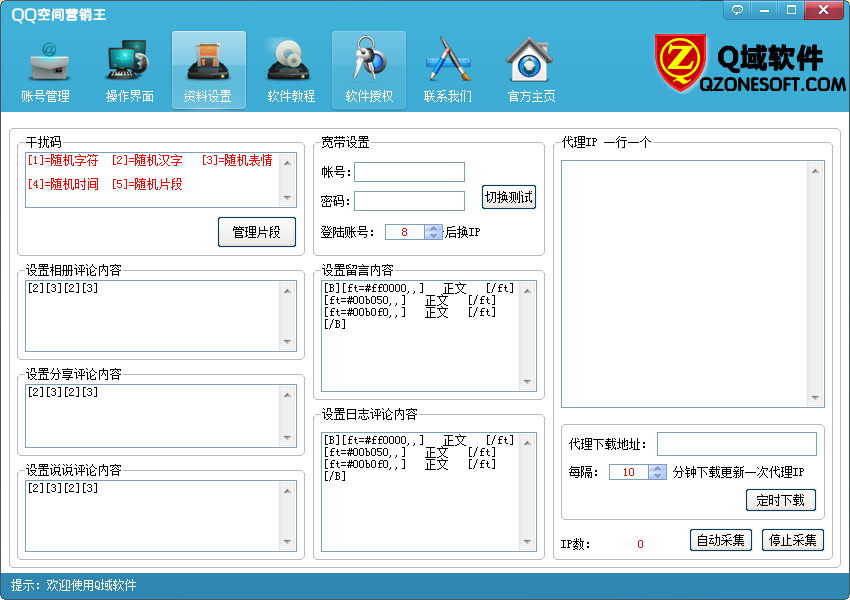Viewport: 850px width, 600px height.
Task: Click the [2]=随机汉字 text
Action: click(x=147, y=160)
